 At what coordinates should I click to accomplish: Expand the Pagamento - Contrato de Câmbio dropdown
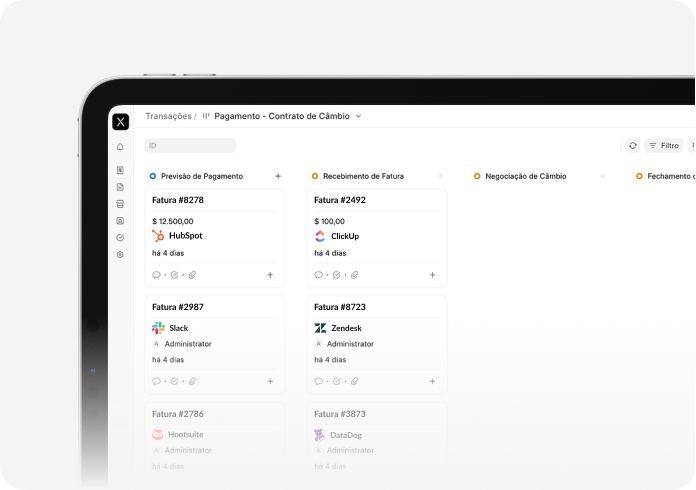click(x=359, y=116)
